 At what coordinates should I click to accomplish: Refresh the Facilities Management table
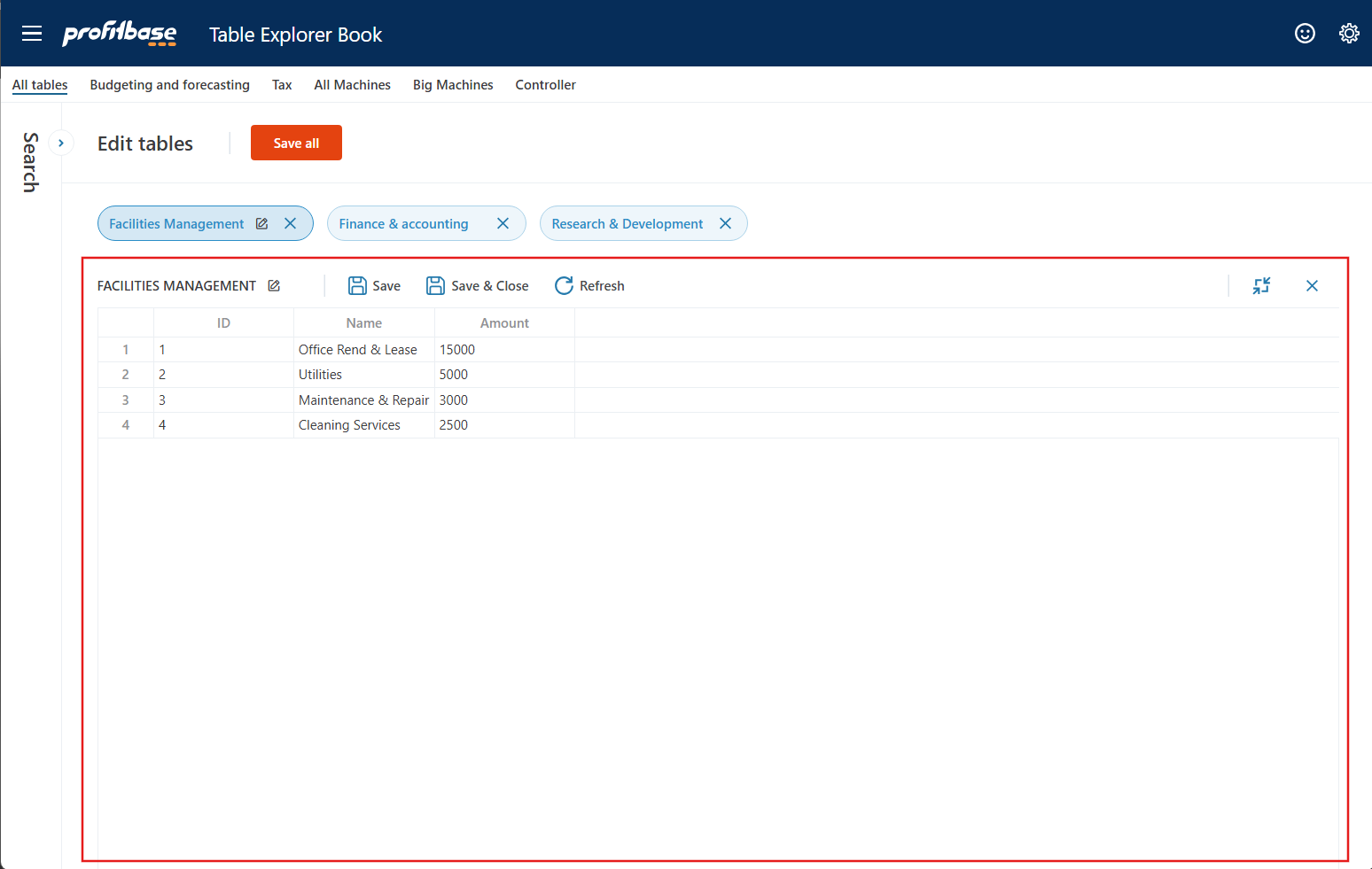click(x=589, y=286)
